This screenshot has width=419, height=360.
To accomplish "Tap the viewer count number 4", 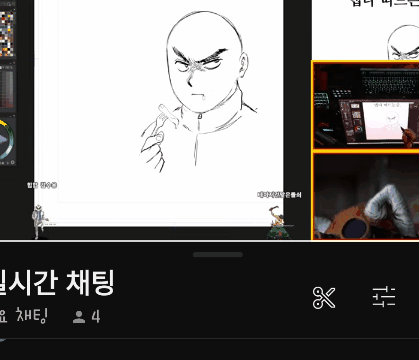I will pos(96,317).
